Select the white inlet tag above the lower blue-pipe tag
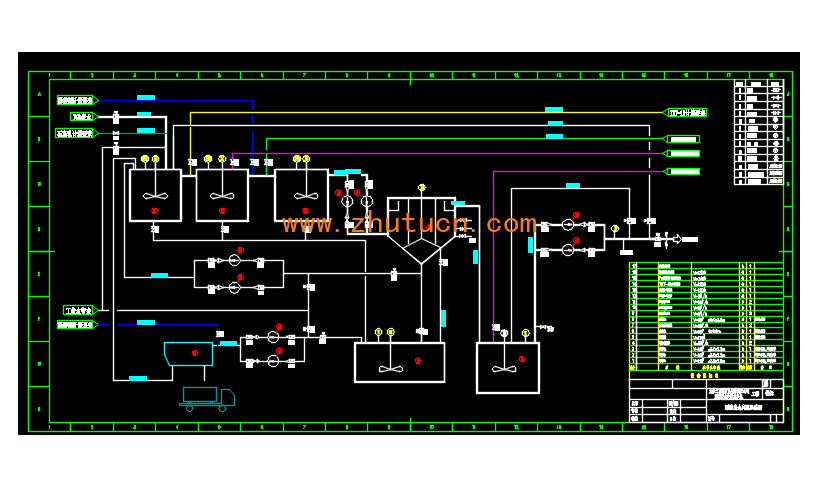The height and width of the screenshot is (488, 818). [81, 311]
